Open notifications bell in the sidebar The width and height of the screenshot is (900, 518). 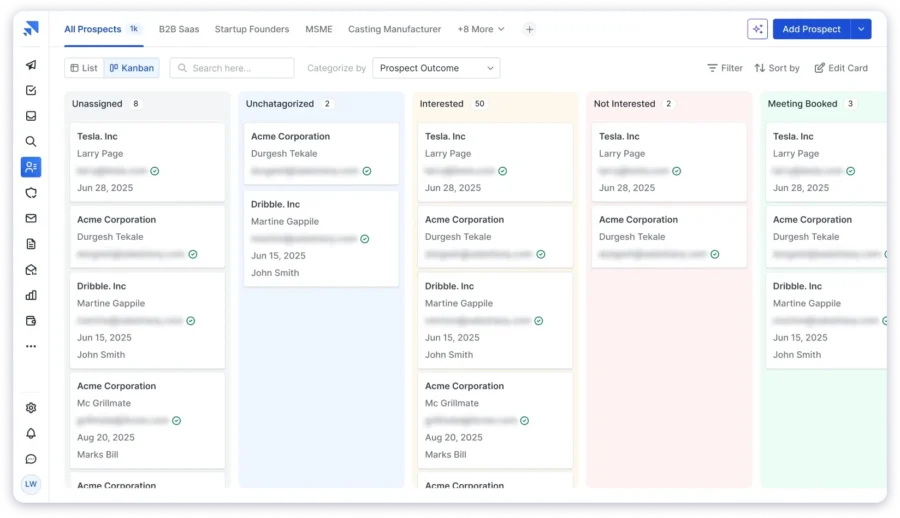point(31,434)
